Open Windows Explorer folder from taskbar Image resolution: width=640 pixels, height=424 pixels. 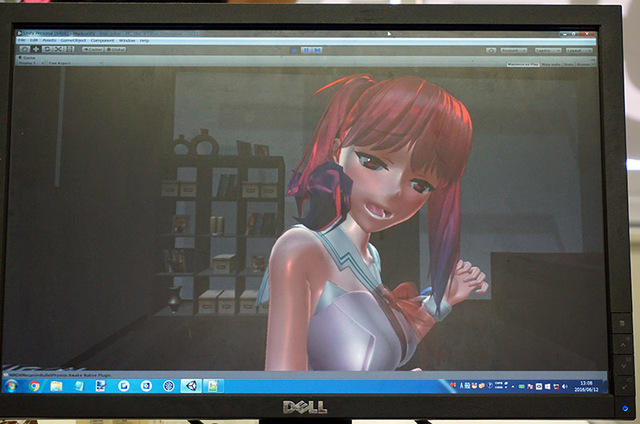pyautogui.click(x=56, y=386)
